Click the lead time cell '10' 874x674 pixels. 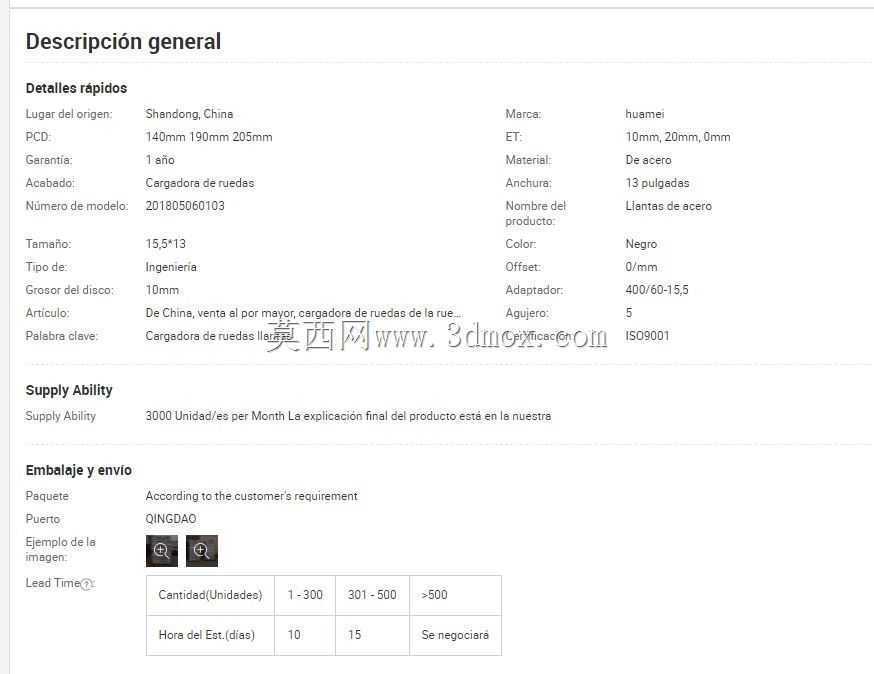(305, 635)
